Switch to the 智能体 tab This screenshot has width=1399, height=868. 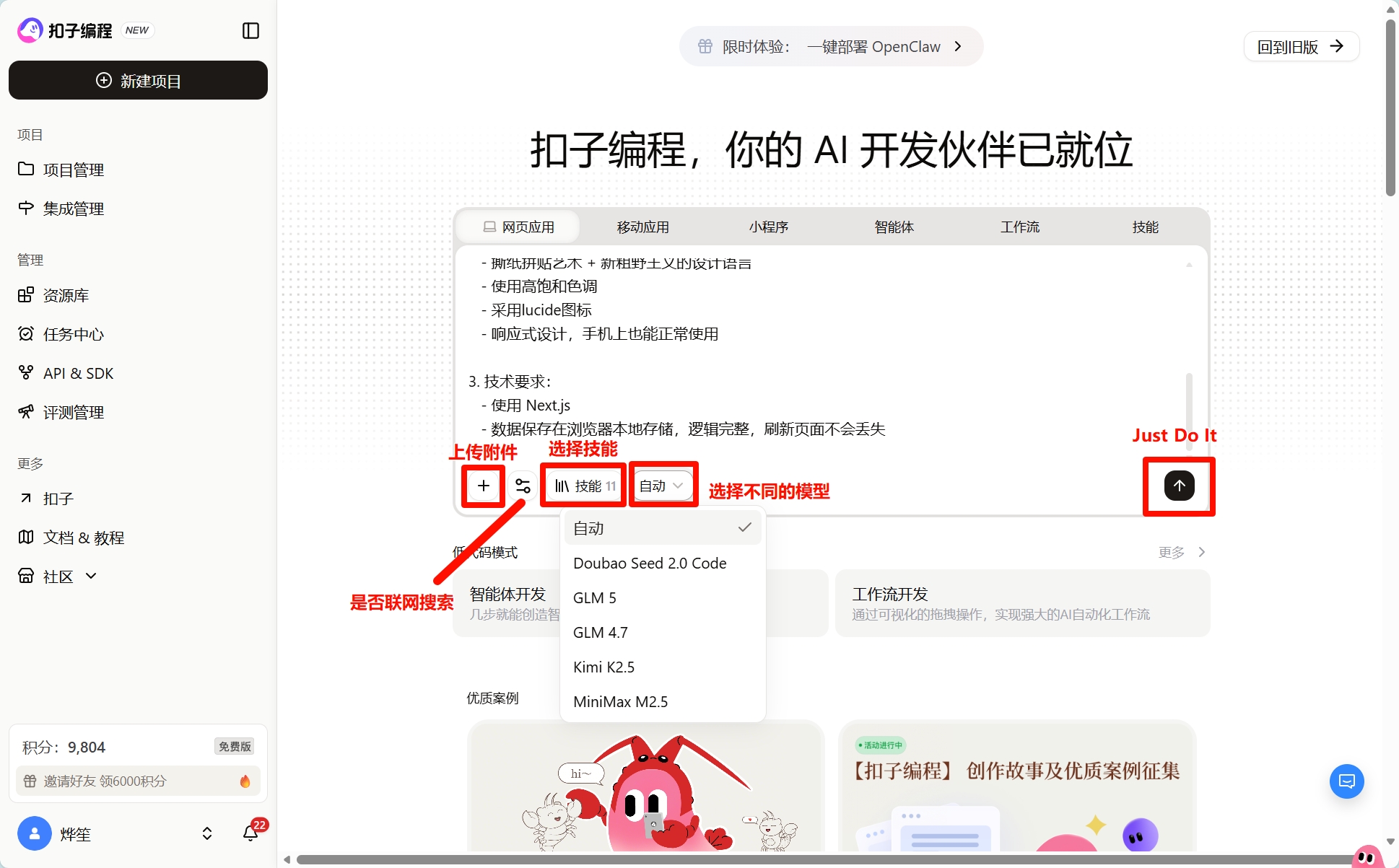tap(893, 226)
